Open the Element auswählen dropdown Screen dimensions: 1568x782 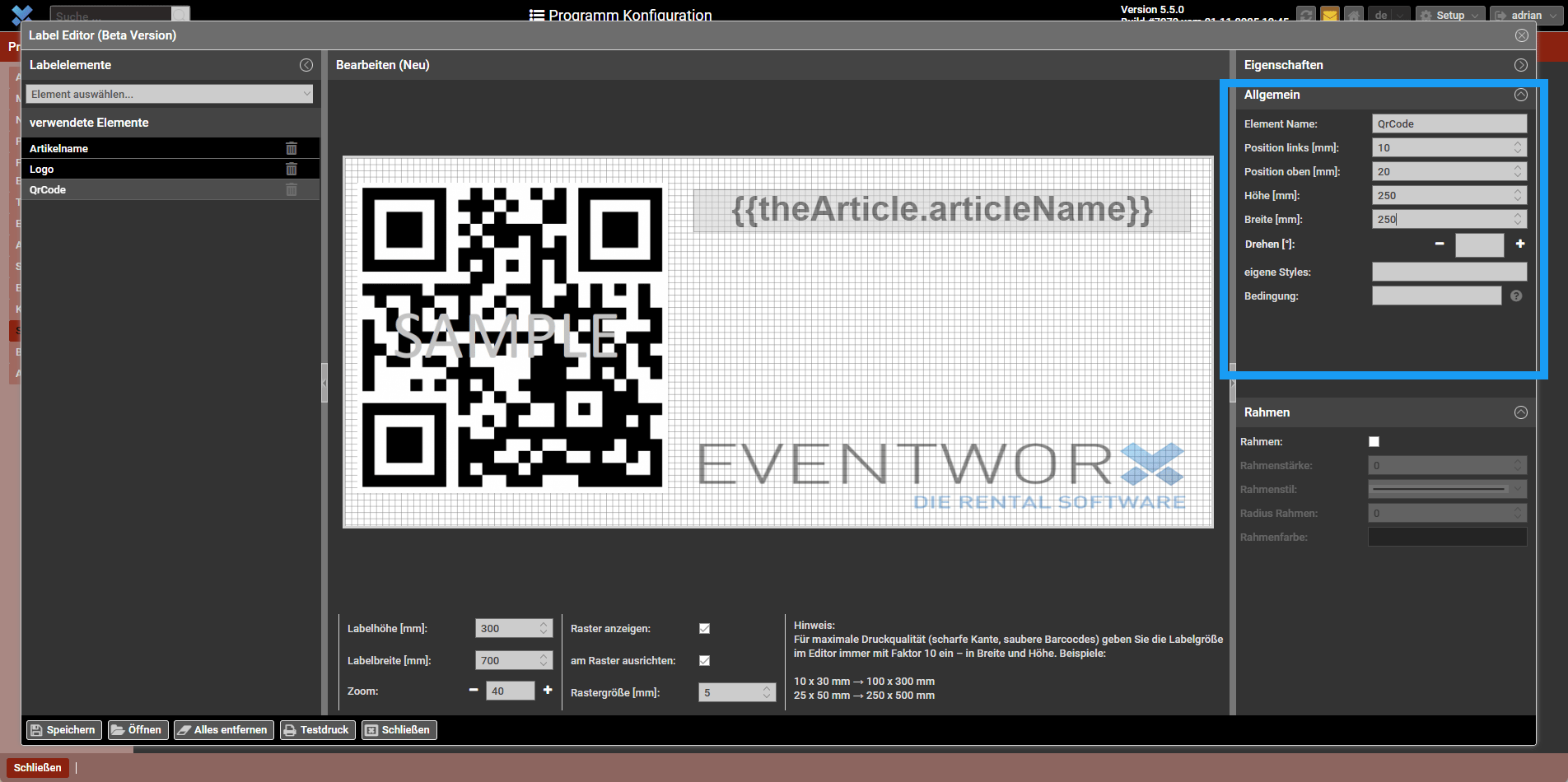170,93
